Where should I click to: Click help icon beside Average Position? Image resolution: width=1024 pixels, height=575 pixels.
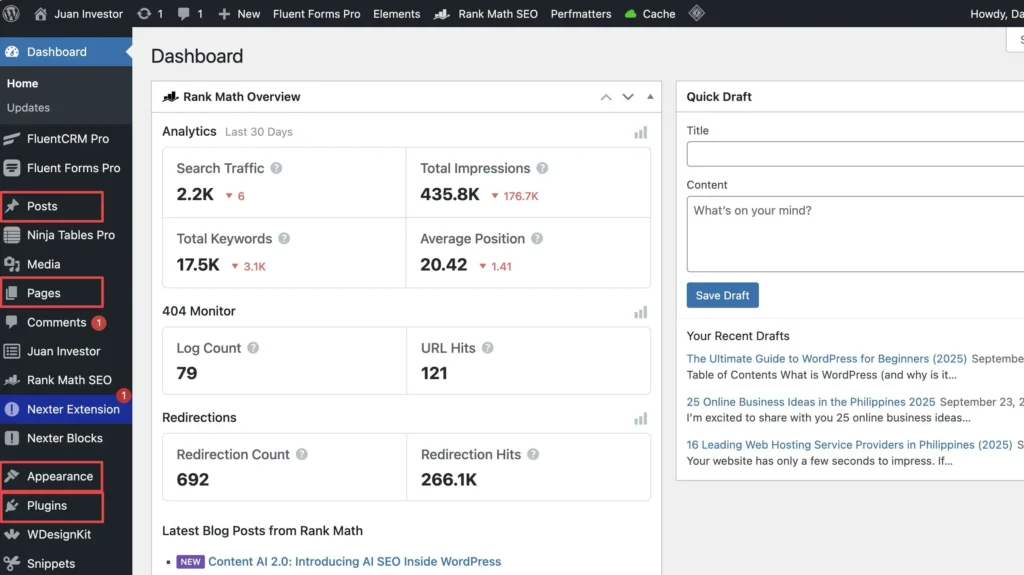(x=537, y=238)
